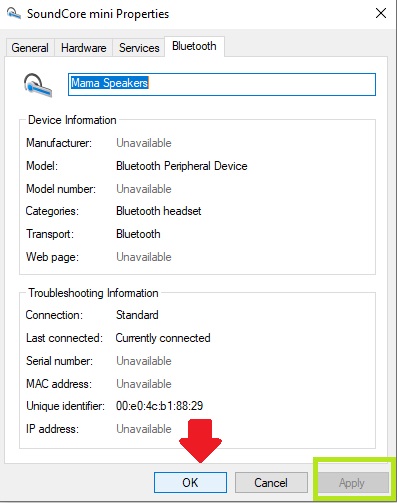Click the IP address Unavailable value
The width and height of the screenshot is (397, 503).
[144, 429]
